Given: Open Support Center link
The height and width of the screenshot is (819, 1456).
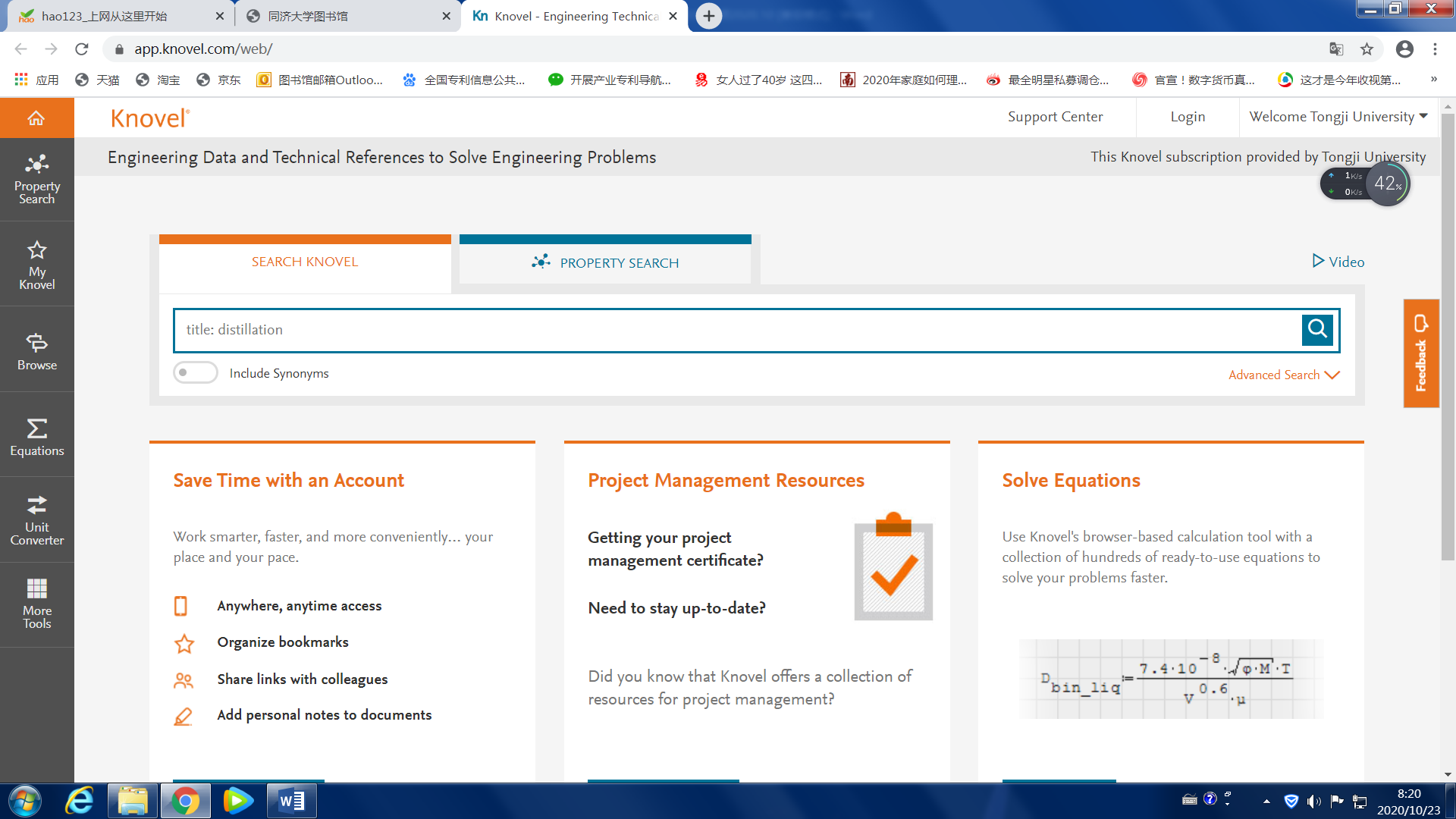Looking at the screenshot, I should coord(1055,117).
